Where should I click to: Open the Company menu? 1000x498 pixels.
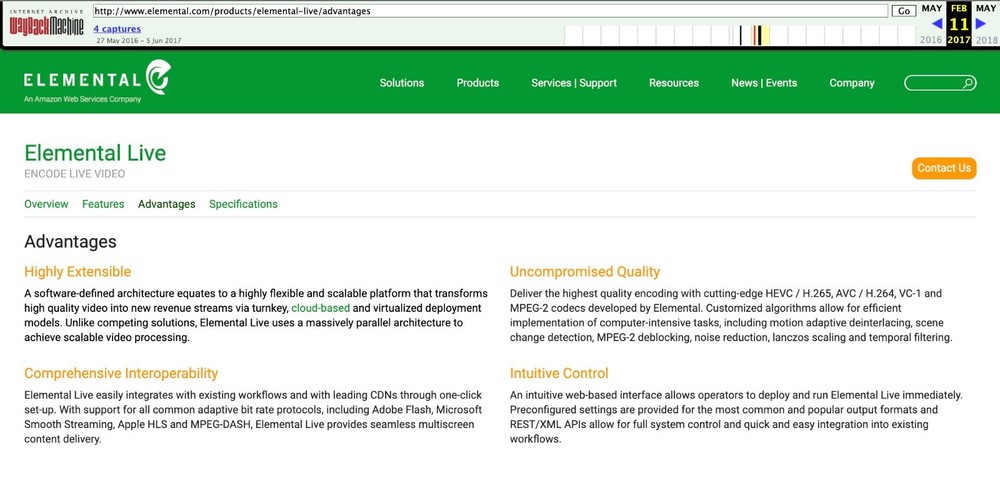click(852, 83)
